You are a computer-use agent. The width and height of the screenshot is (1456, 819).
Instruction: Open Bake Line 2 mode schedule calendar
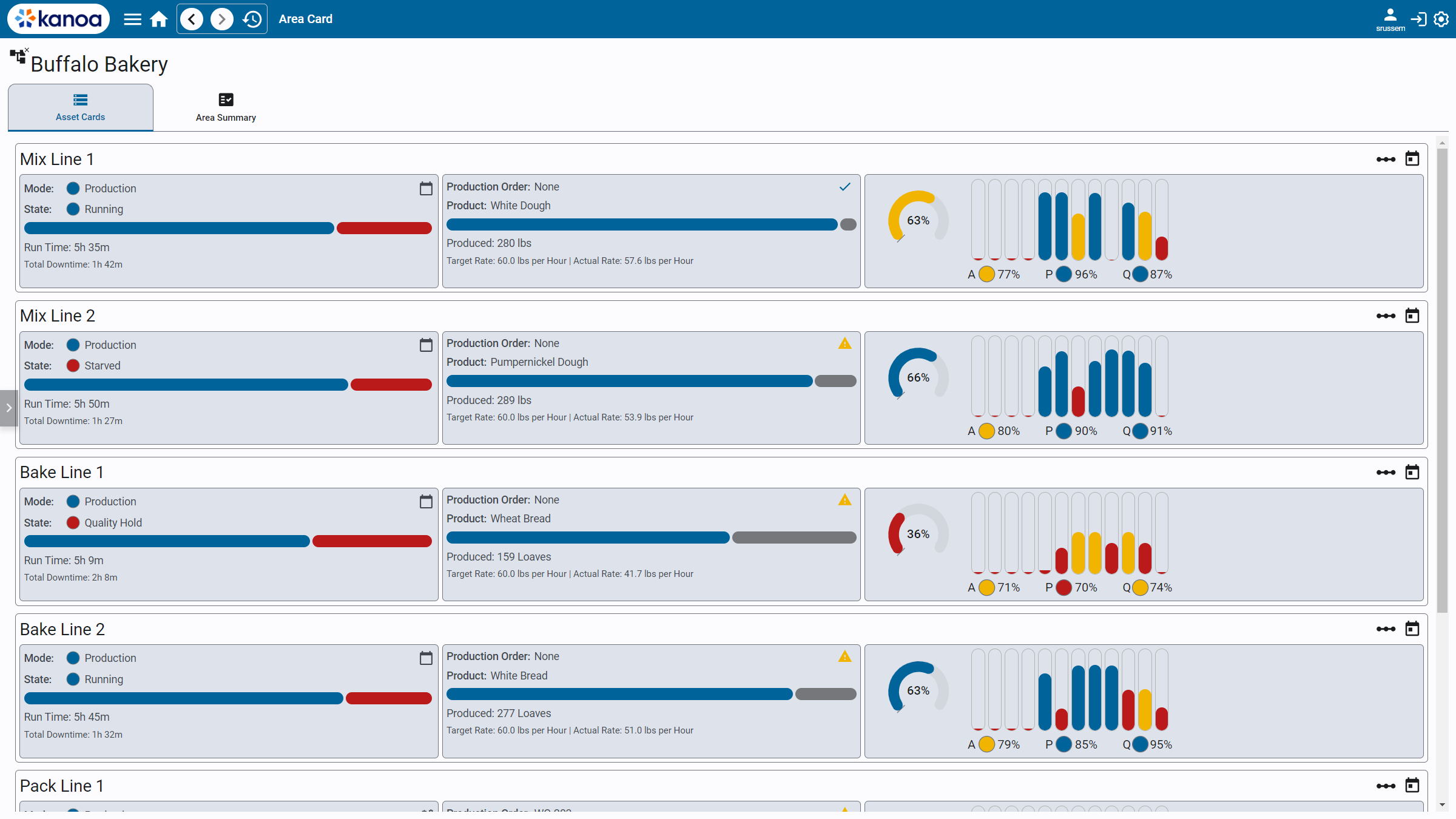pos(426,658)
